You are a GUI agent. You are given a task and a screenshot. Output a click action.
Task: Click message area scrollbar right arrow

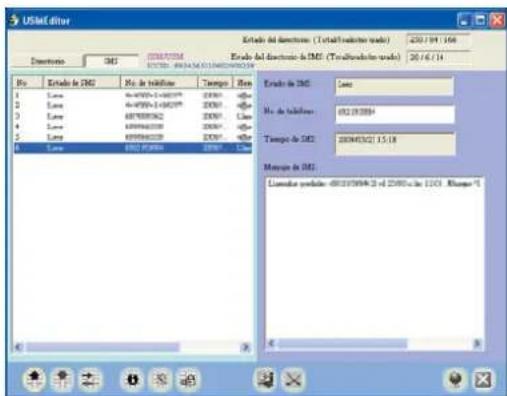(x=477, y=343)
